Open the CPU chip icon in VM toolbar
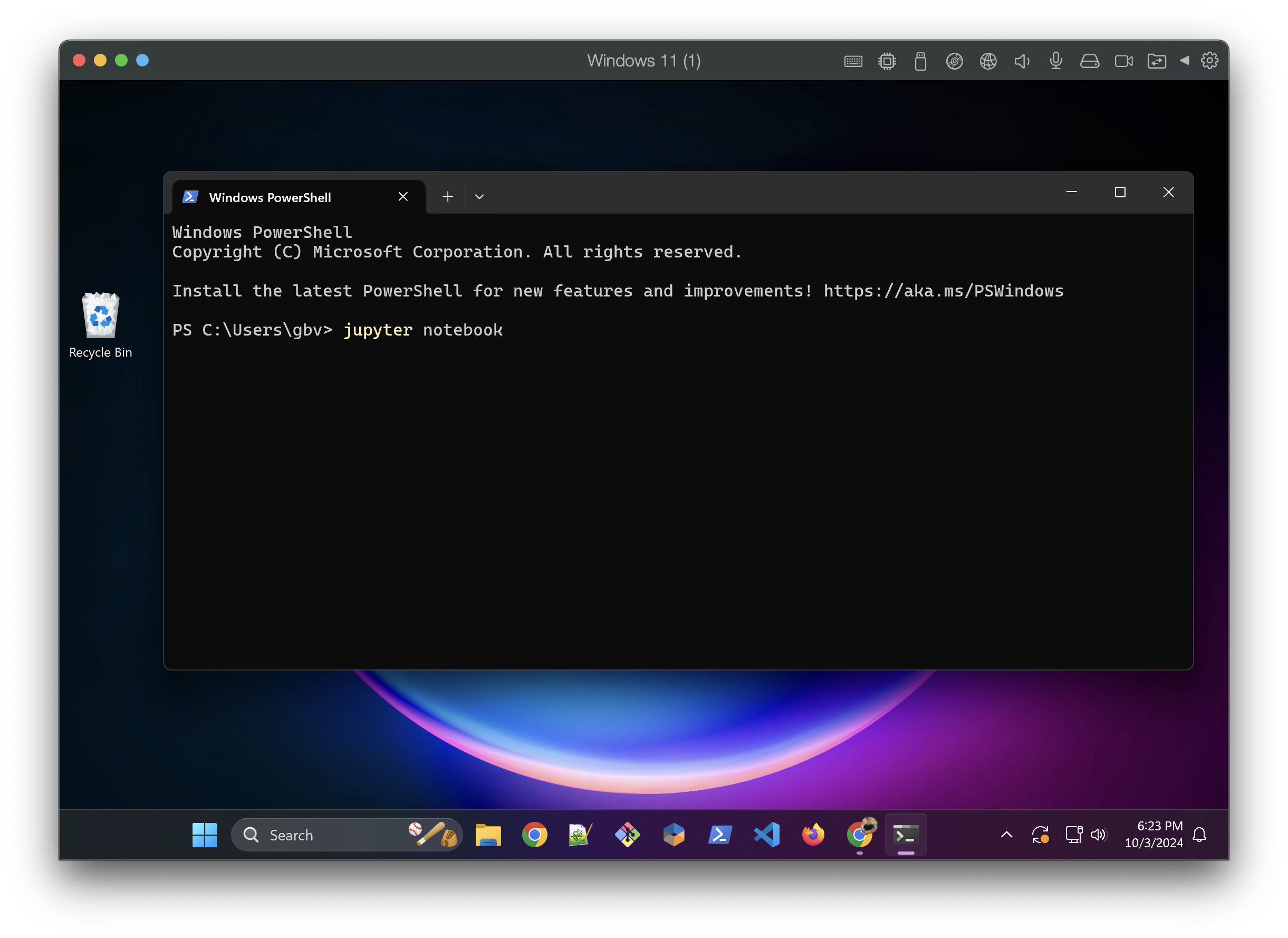The image size is (1288, 938). (x=887, y=61)
